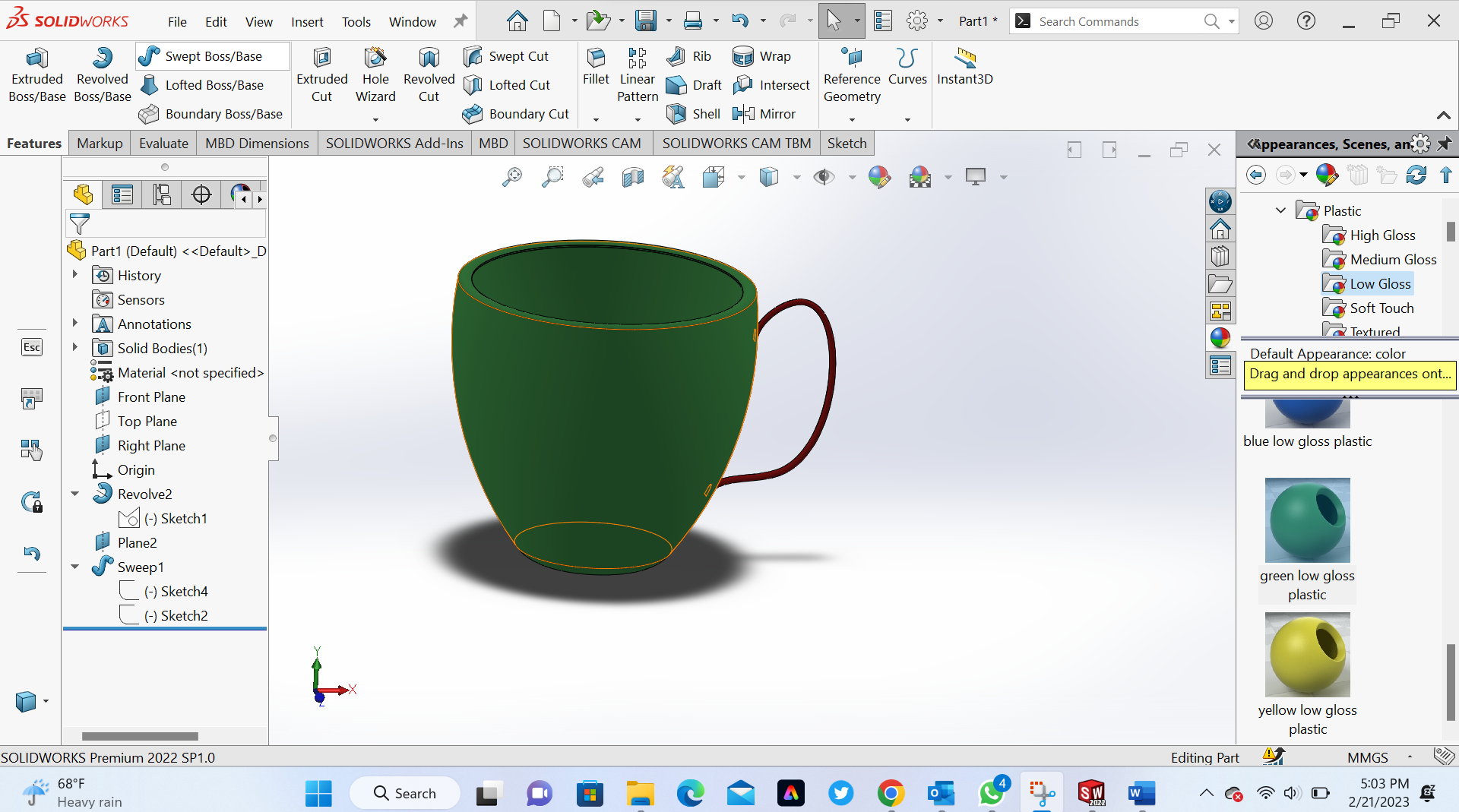Select the Revolved Boss/Base tool
This screenshot has height=812, width=1459.
pos(103,75)
